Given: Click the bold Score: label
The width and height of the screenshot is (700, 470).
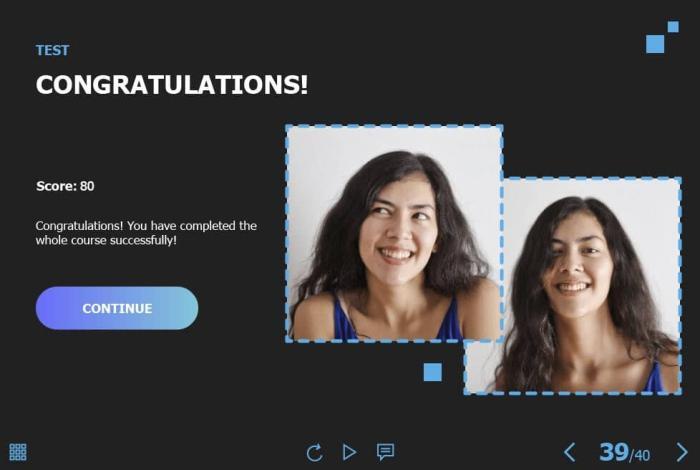Looking at the screenshot, I should 56,186.
